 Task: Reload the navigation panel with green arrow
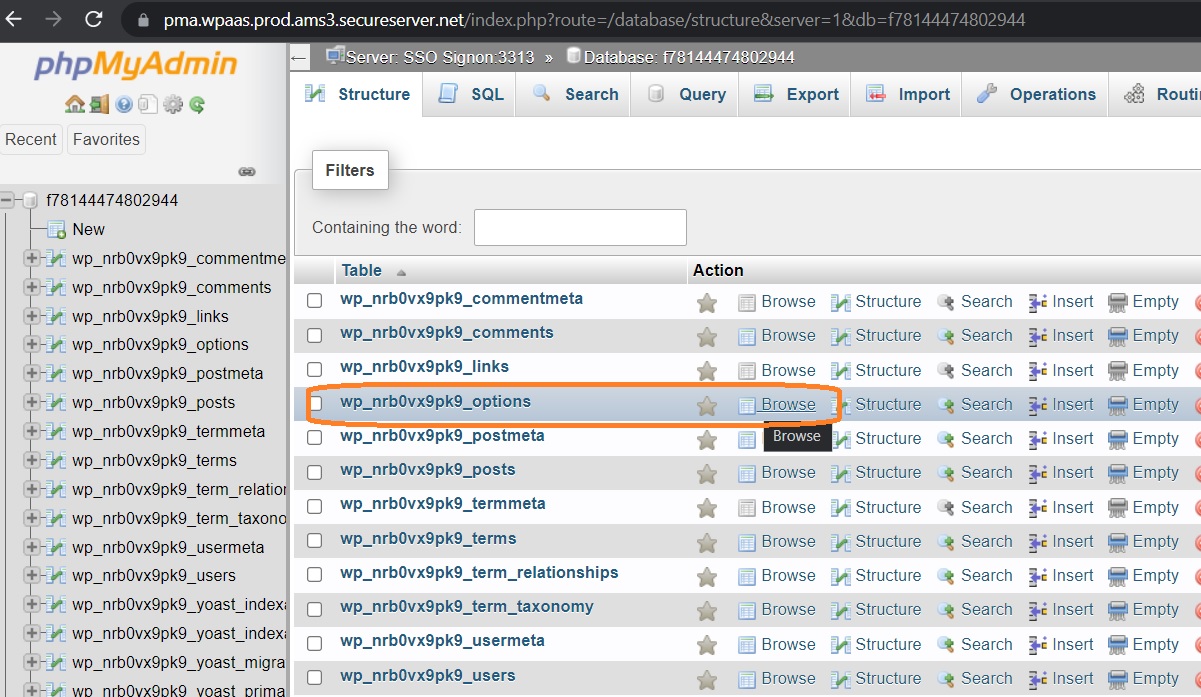point(197,104)
